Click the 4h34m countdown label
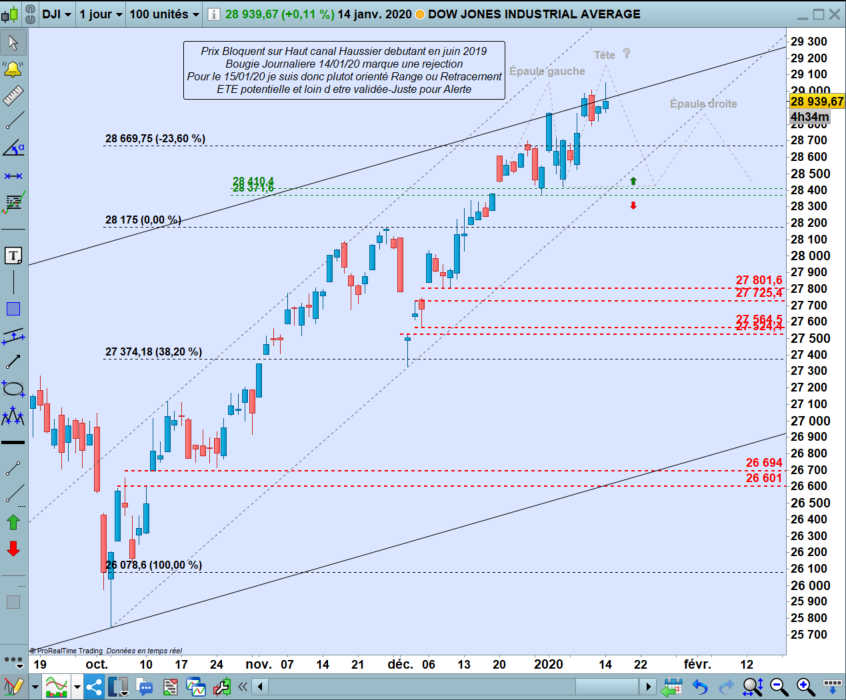846x700 pixels. 809,117
